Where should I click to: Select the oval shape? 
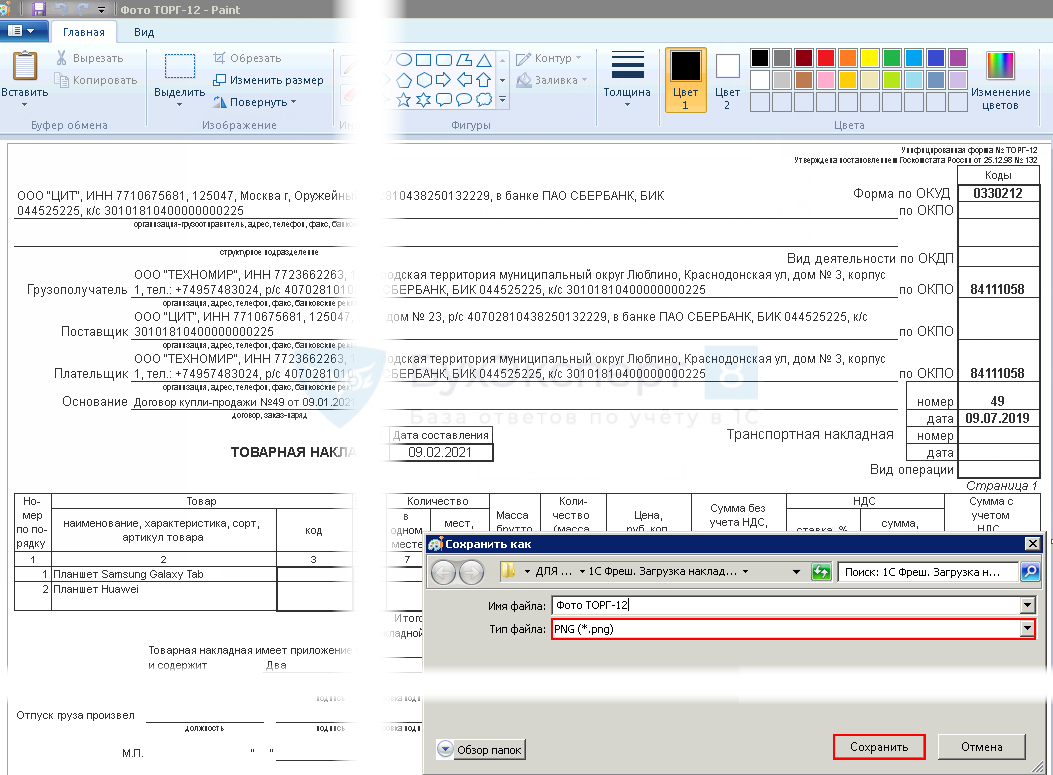point(404,60)
